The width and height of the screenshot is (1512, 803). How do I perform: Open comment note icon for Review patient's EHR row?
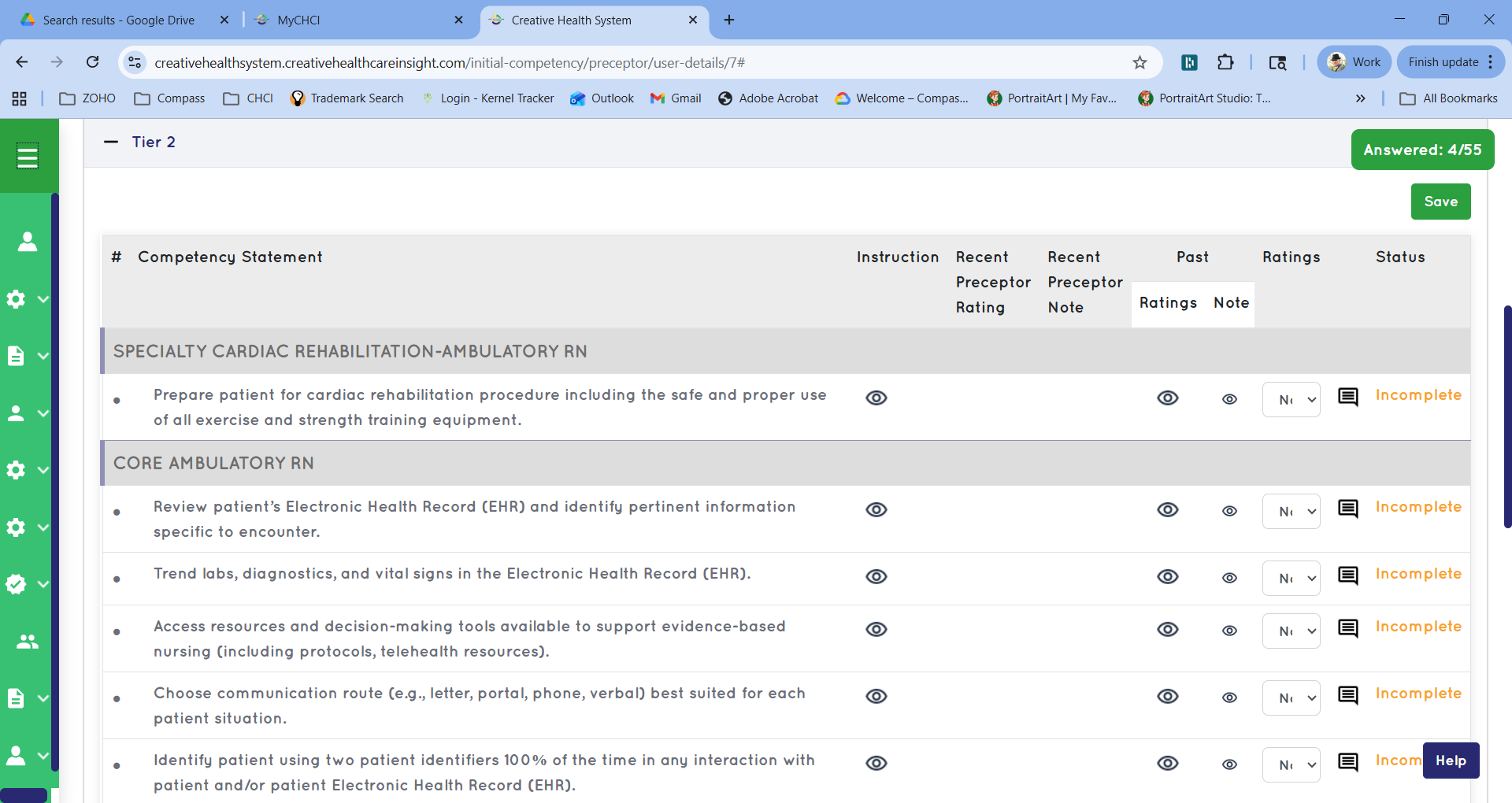click(1348, 509)
